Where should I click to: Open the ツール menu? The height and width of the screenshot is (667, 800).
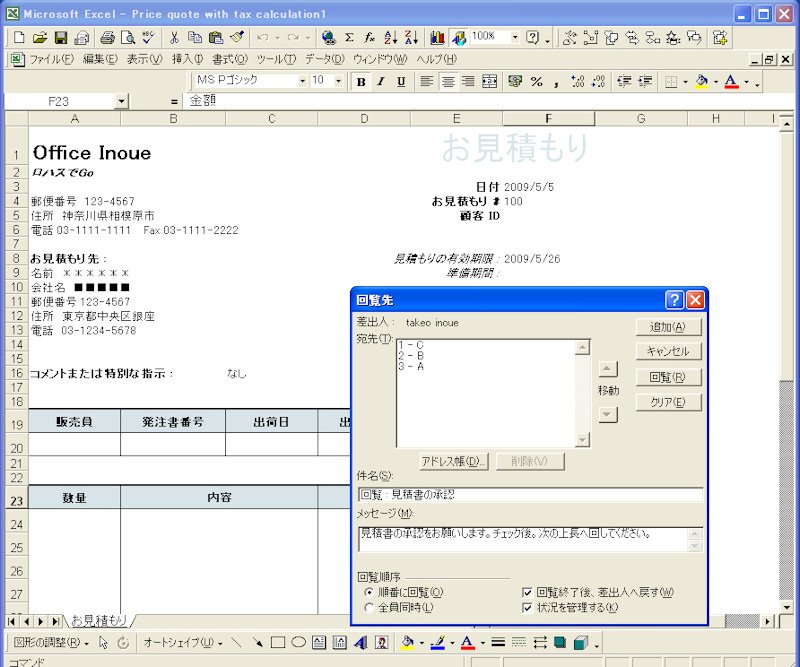(276, 59)
